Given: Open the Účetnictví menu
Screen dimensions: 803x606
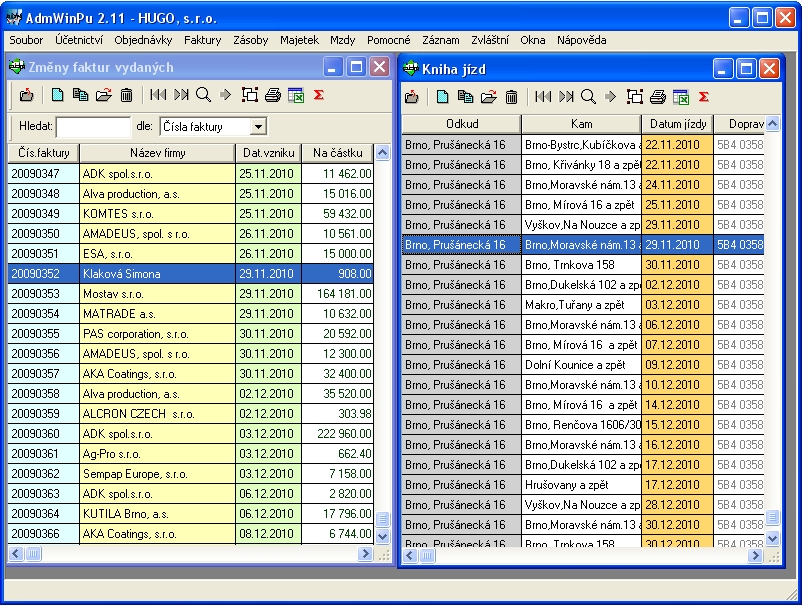Looking at the screenshot, I should pos(77,40).
